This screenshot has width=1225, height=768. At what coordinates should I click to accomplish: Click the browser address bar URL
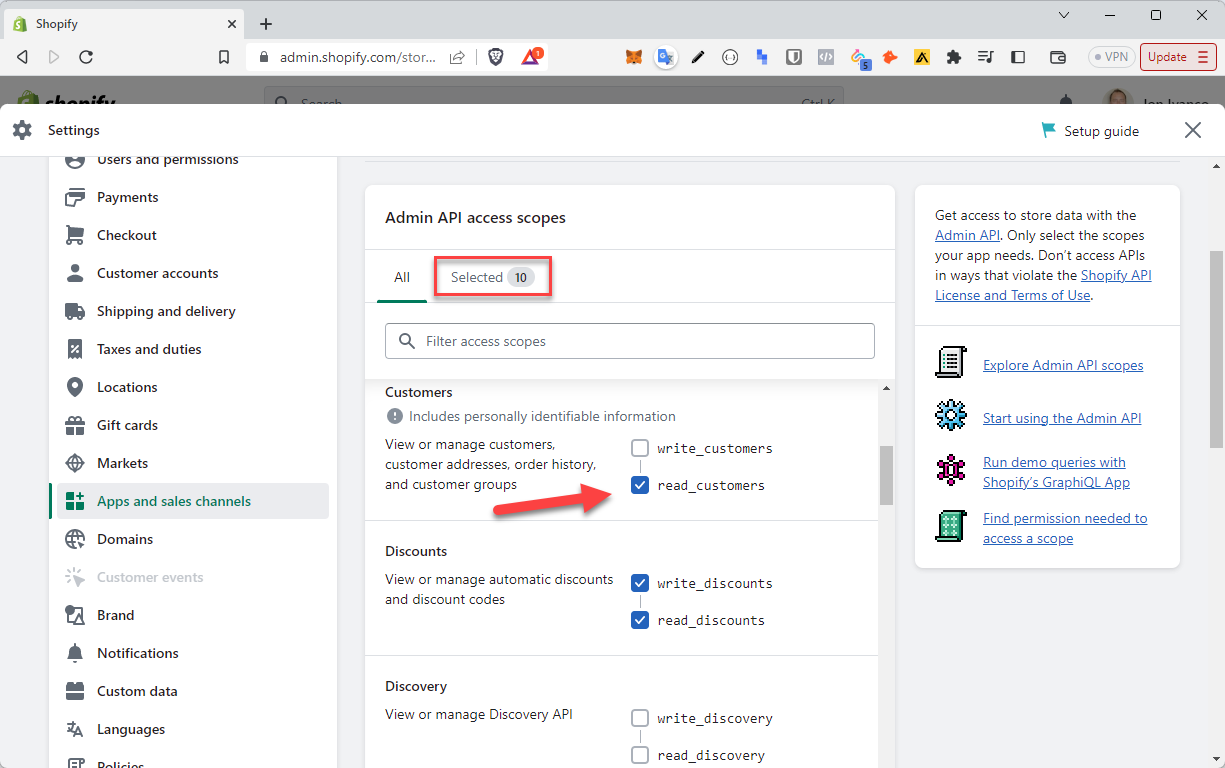coord(357,57)
